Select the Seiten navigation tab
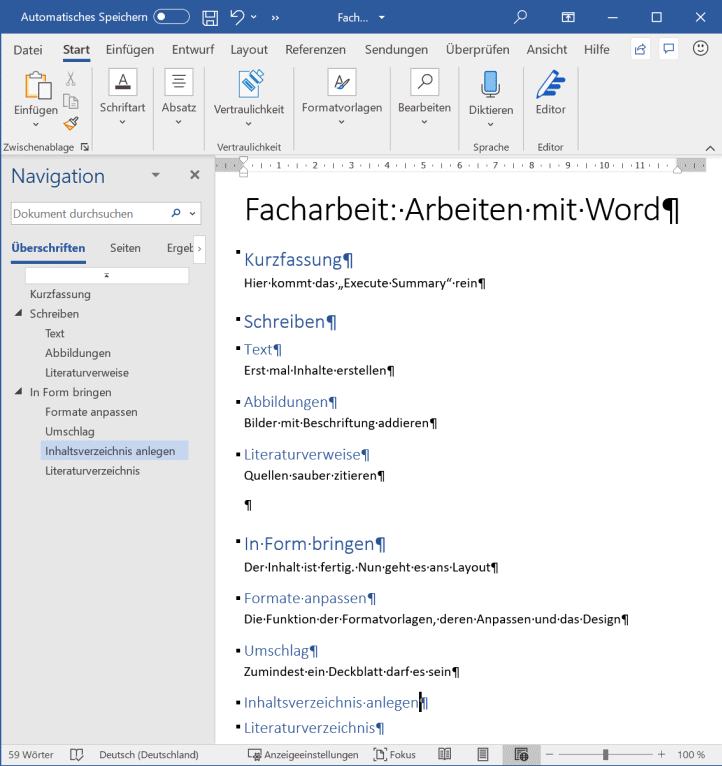The image size is (722, 766). [x=125, y=248]
